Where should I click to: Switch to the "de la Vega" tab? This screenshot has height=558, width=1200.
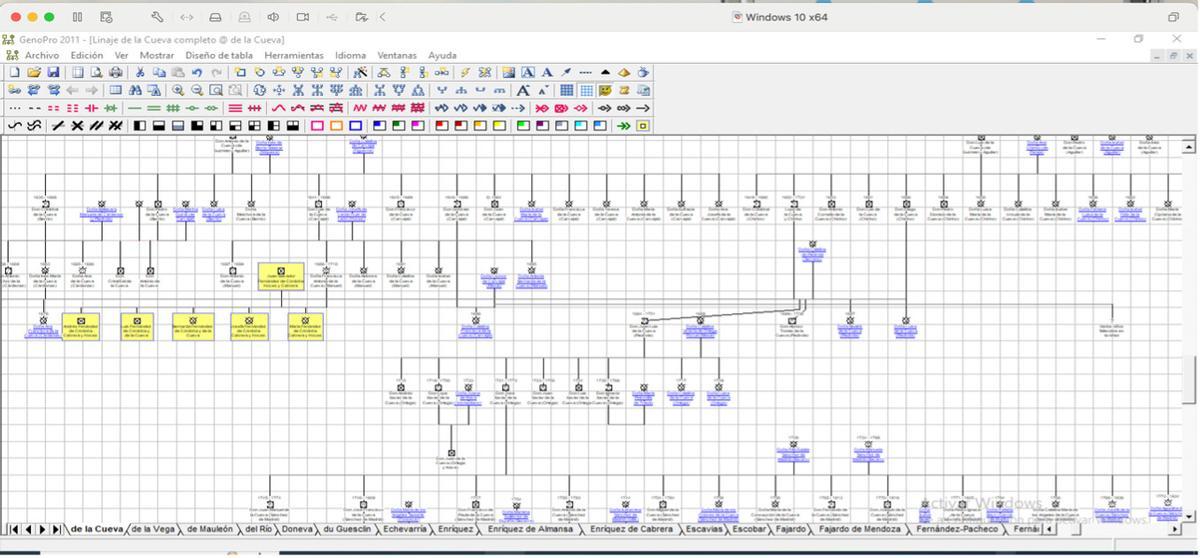pyautogui.click(x=153, y=529)
